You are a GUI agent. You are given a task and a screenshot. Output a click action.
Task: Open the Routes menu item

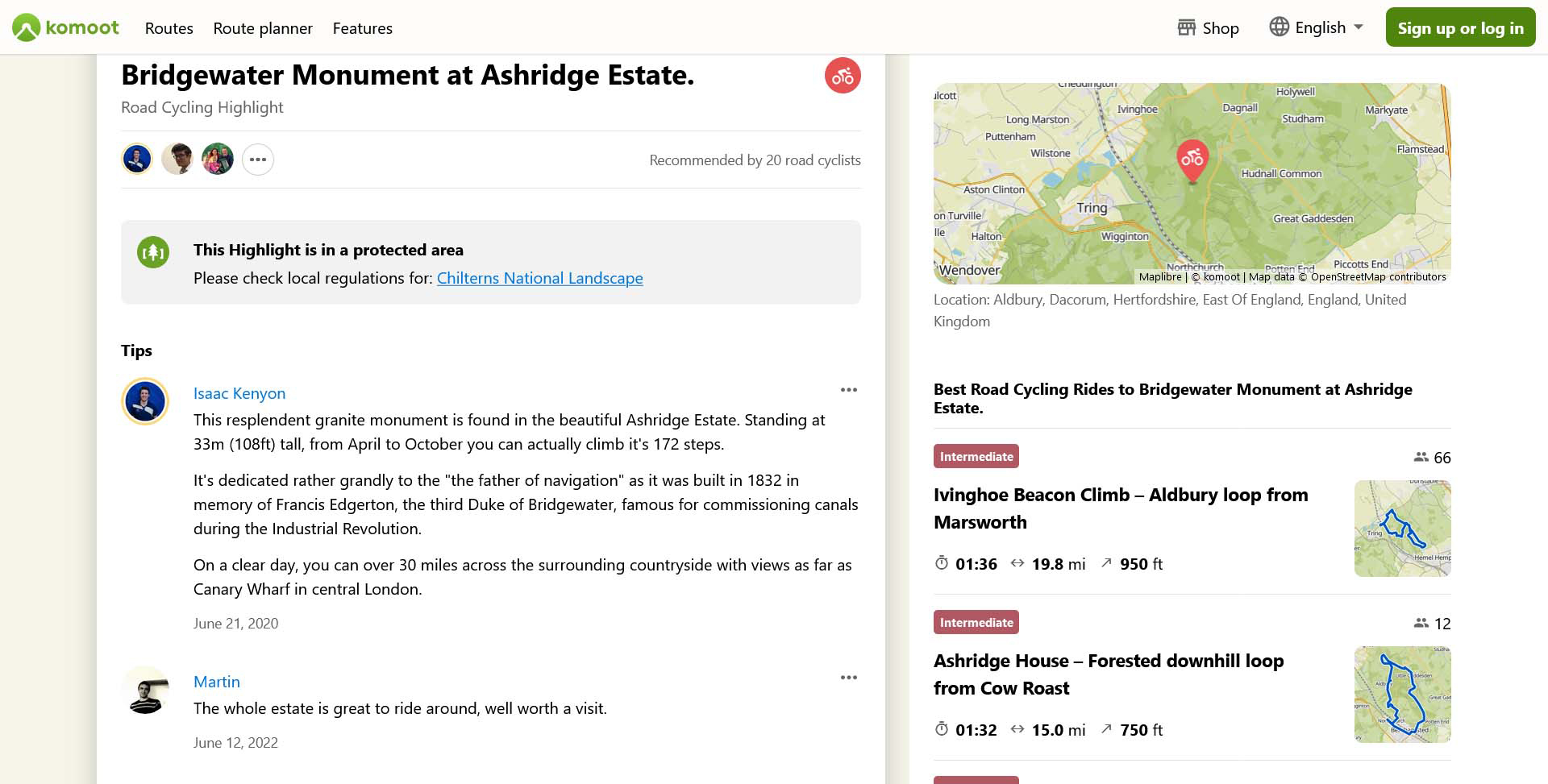169,28
